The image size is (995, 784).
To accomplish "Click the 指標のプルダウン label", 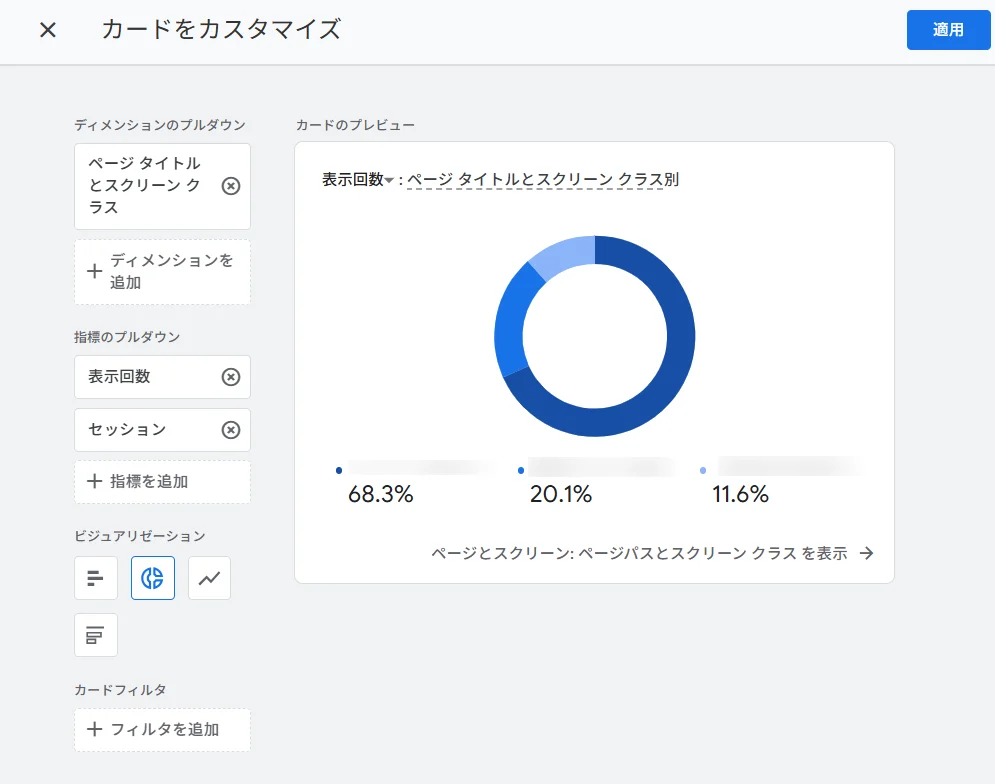I will [x=127, y=337].
